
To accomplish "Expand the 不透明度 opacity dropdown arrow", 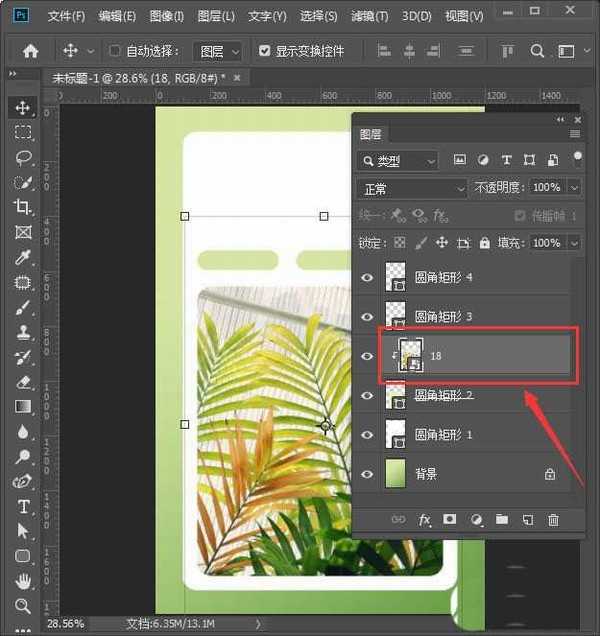I will point(574,188).
